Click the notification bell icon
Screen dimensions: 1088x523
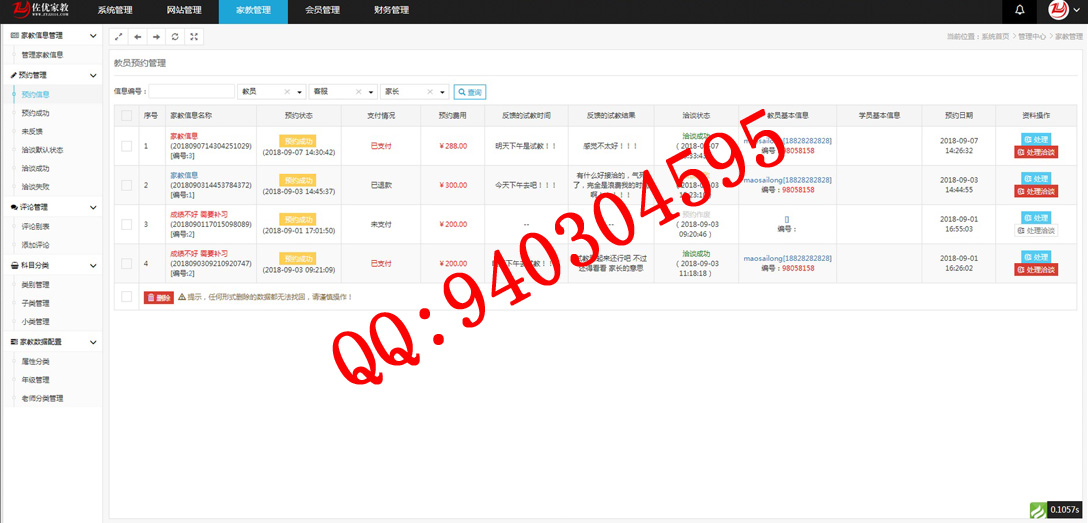click(x=1020, y=11)
